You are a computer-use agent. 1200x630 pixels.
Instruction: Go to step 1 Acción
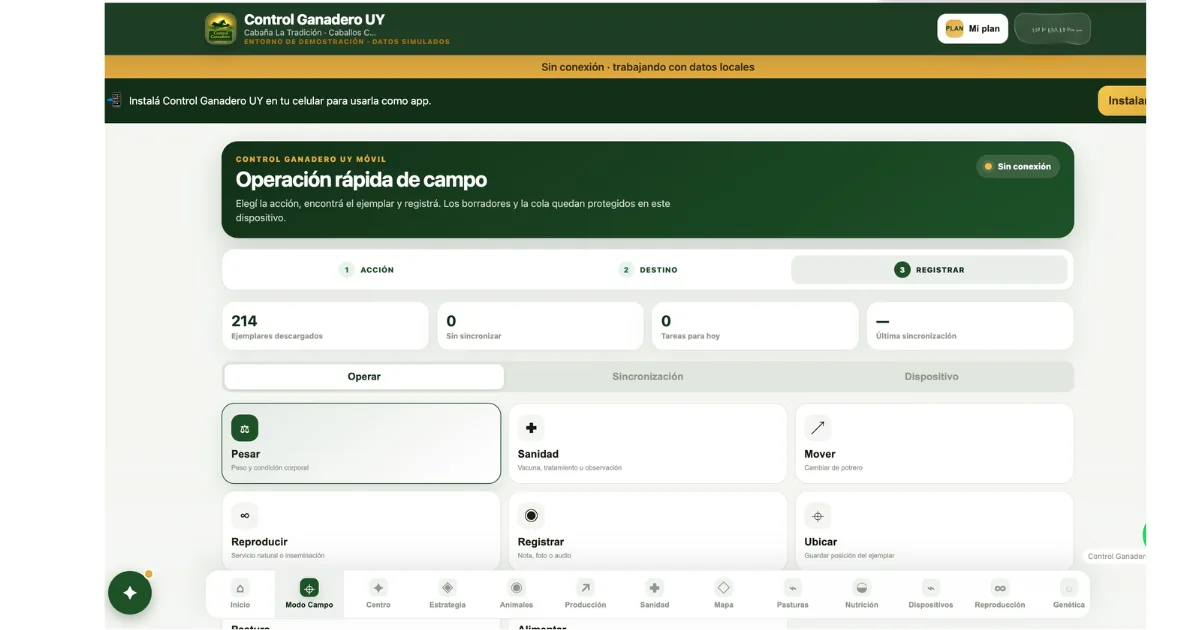click(366, 270)
